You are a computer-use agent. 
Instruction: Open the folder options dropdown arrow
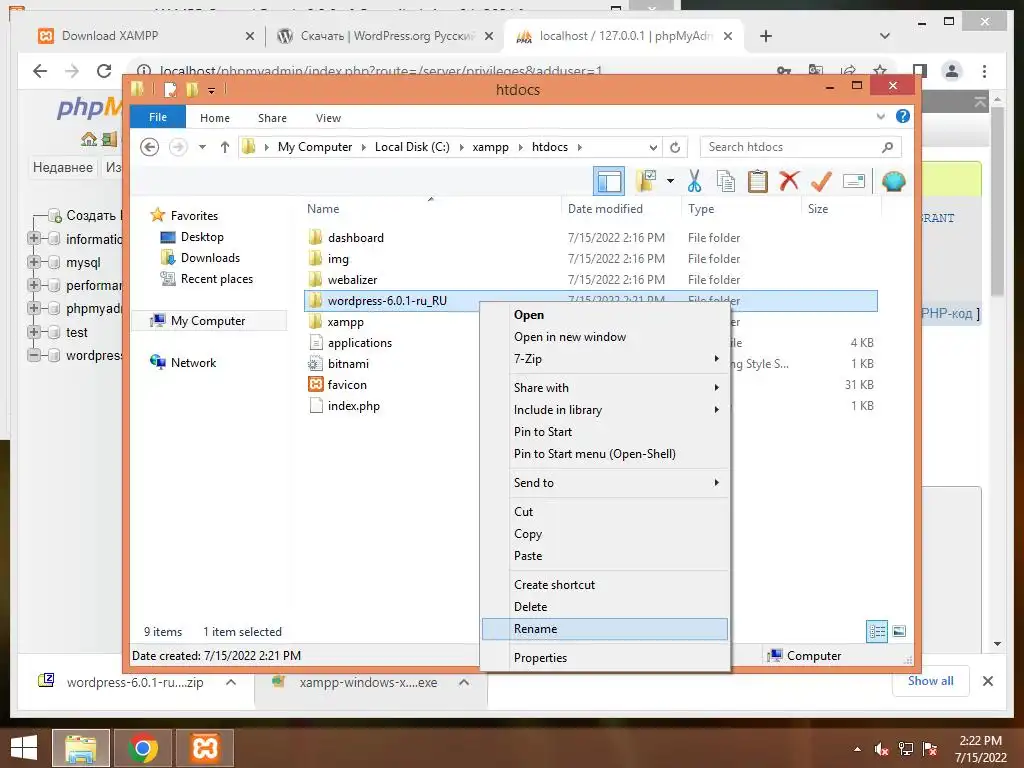[x=670, y=181]
